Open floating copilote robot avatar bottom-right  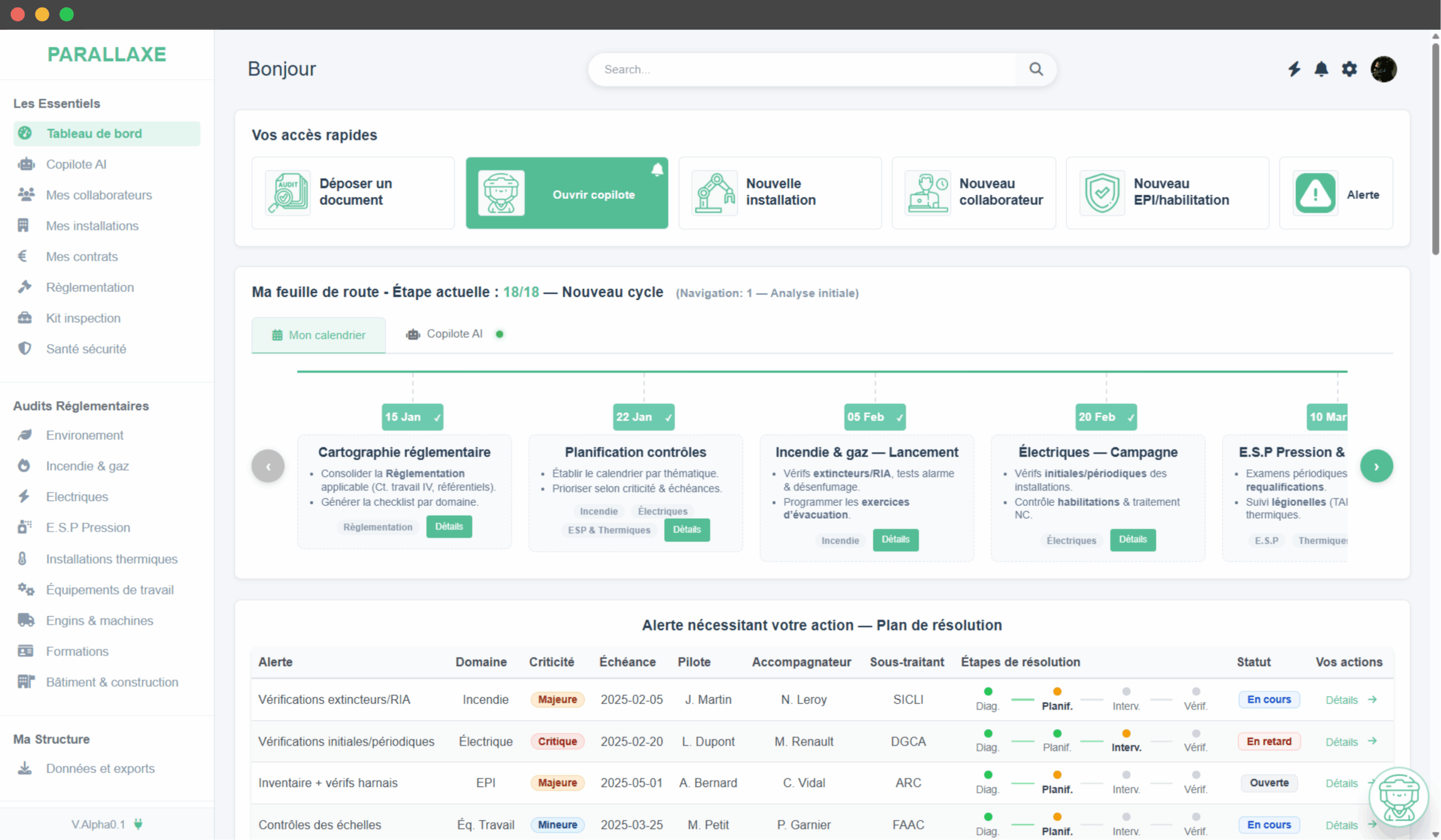1398,797
